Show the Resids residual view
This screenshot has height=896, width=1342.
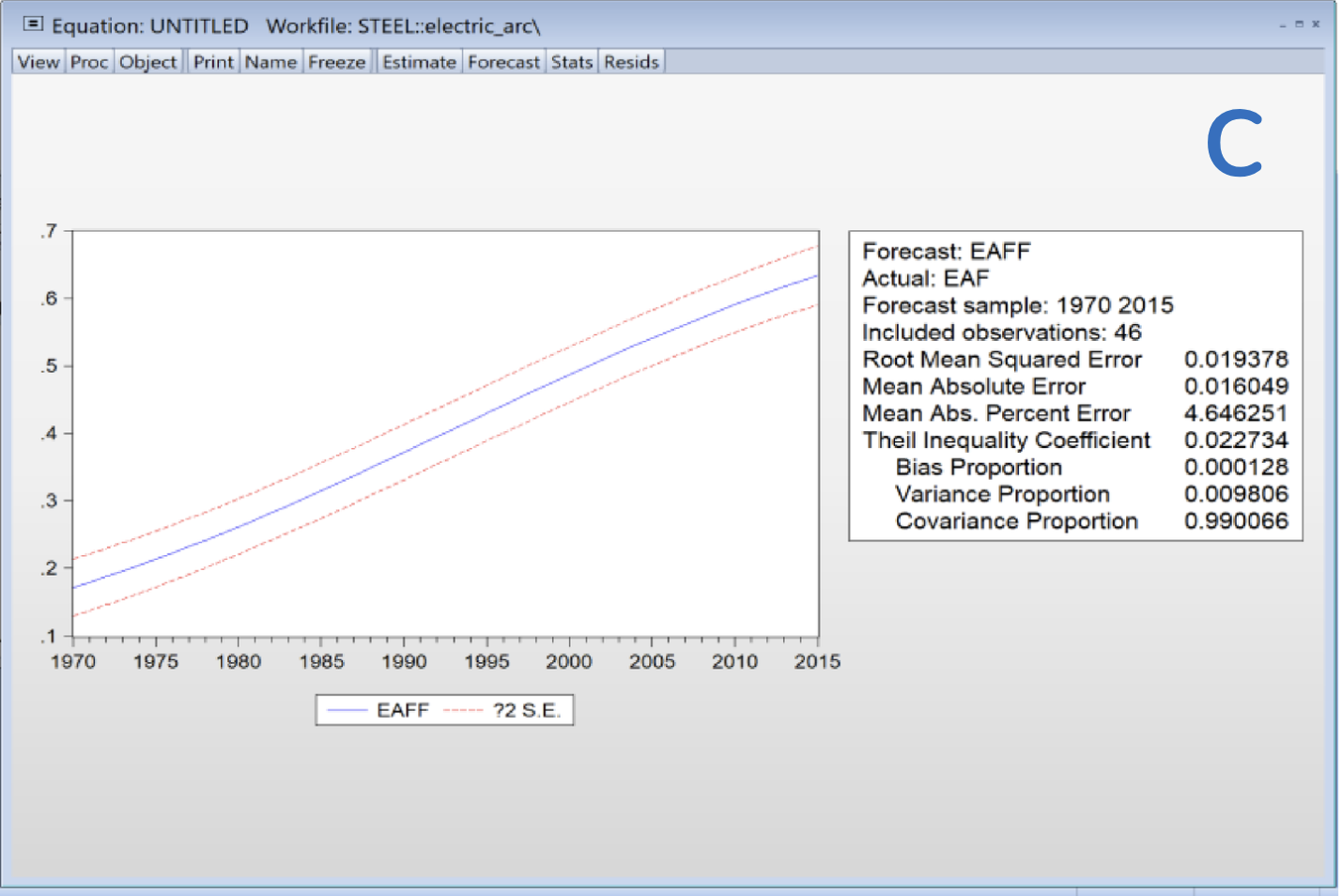631,62
